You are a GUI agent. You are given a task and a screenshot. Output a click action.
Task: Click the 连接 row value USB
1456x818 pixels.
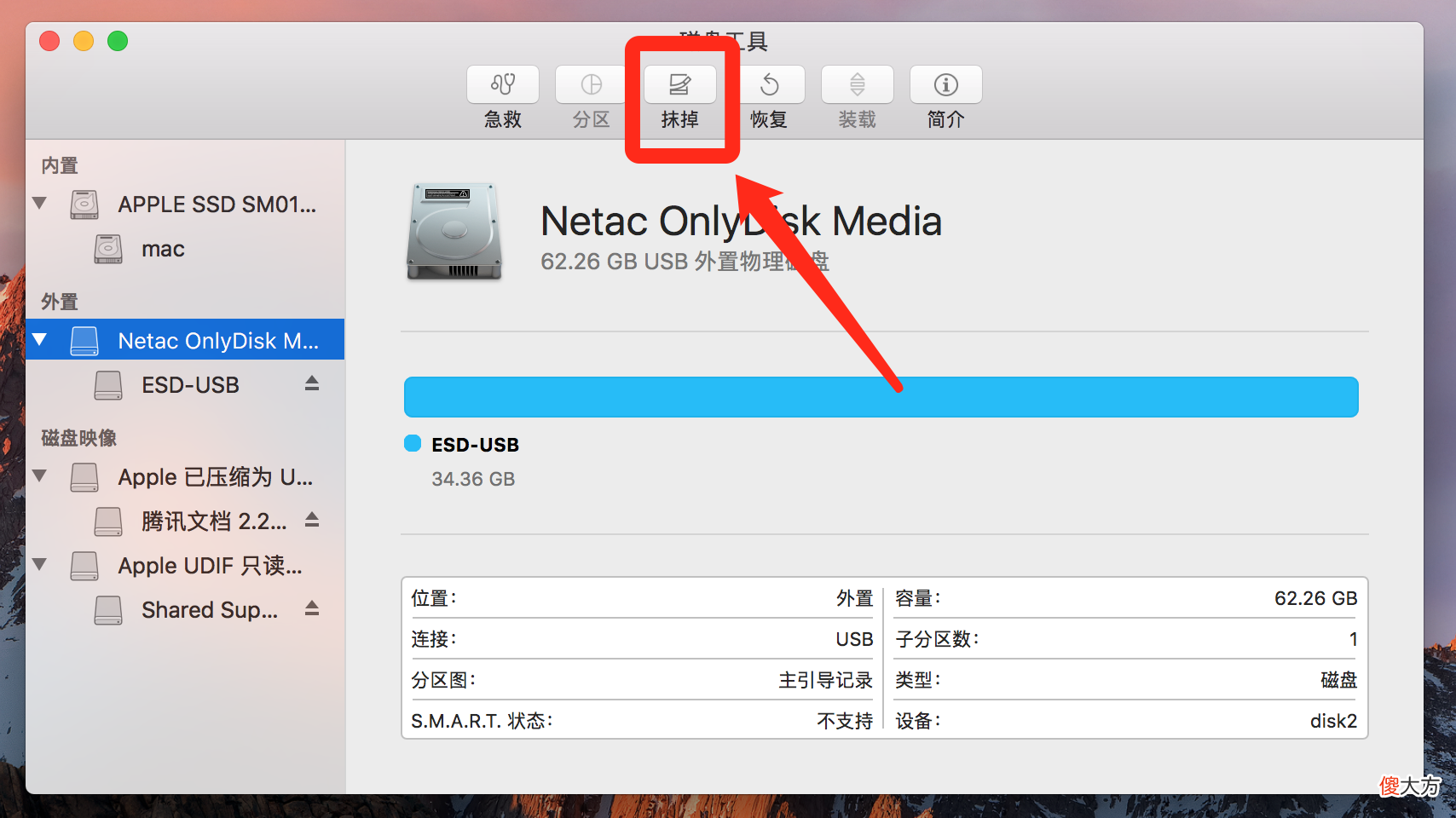click(854, 639)
